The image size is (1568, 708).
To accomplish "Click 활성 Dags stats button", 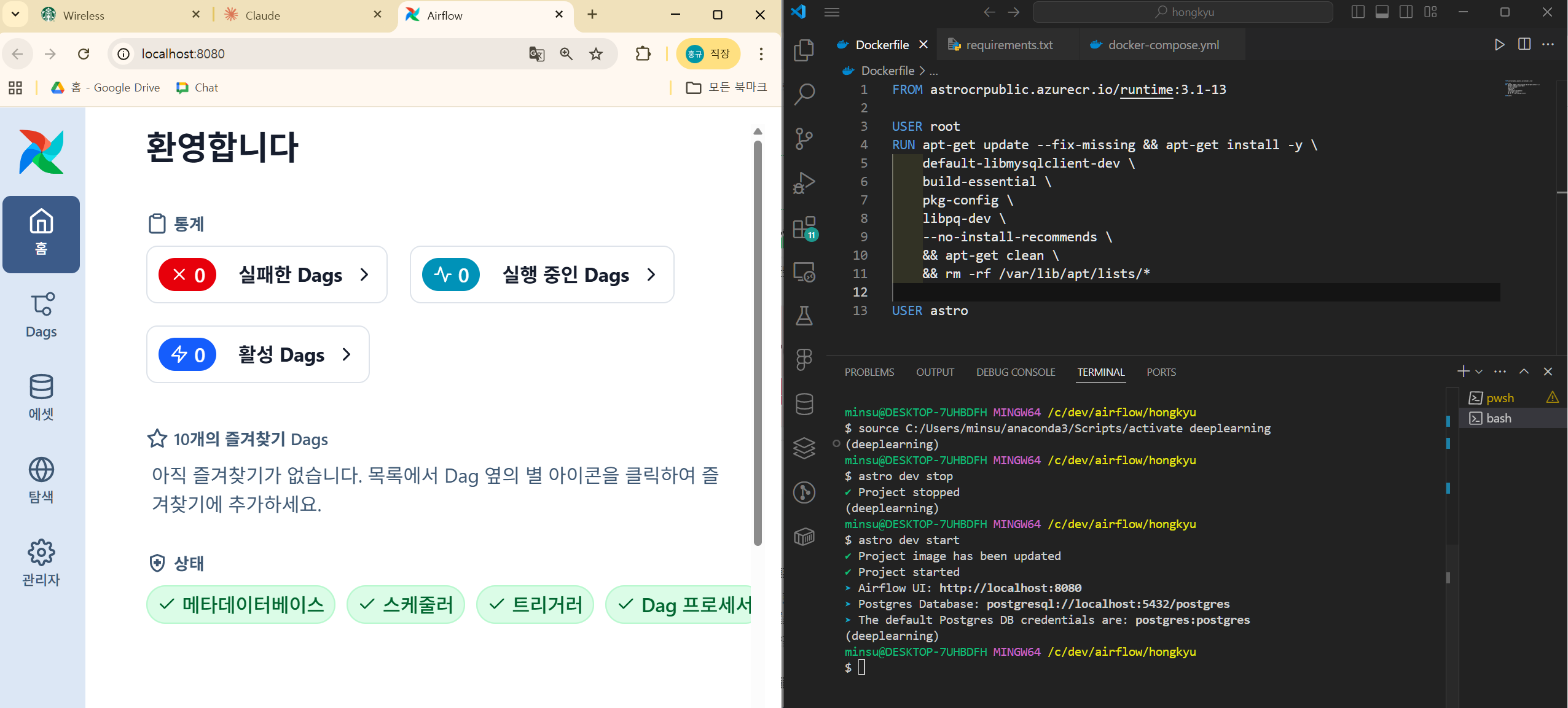I will 257,354.
